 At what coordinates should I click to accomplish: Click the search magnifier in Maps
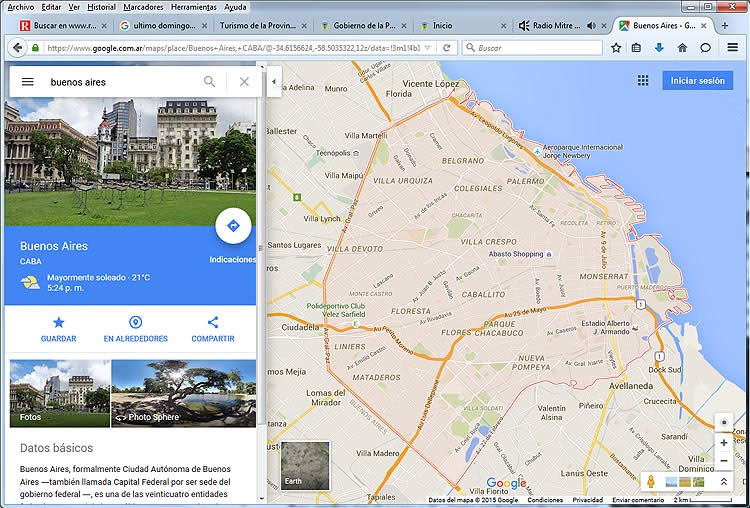(x=210, y=82)
